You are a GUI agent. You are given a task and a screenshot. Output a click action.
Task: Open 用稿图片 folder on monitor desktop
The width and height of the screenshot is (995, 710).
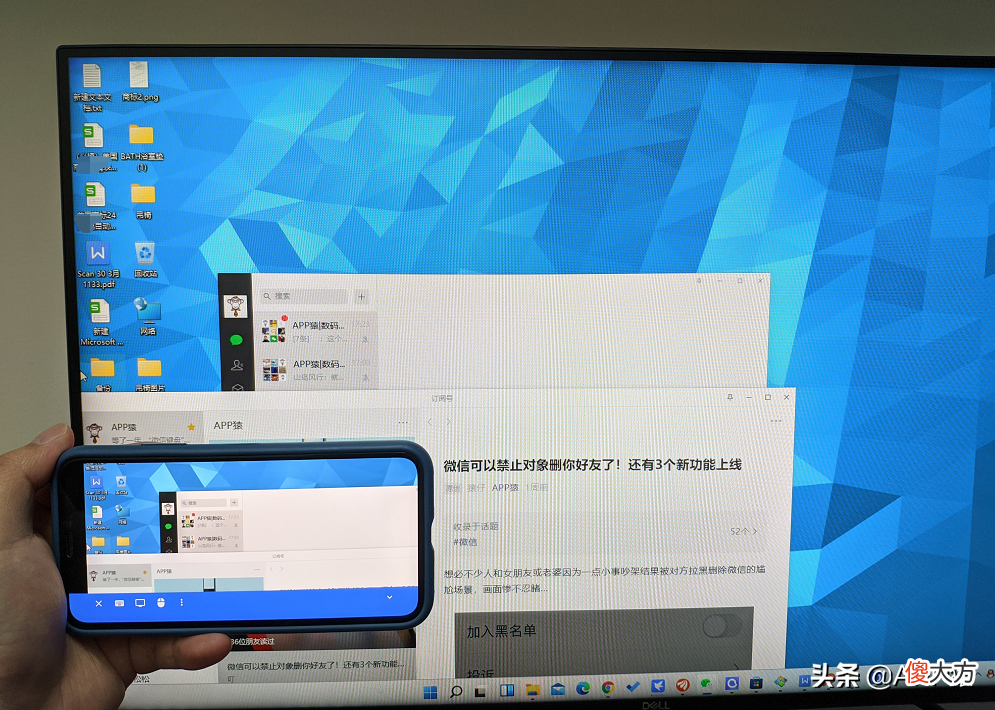150,374
